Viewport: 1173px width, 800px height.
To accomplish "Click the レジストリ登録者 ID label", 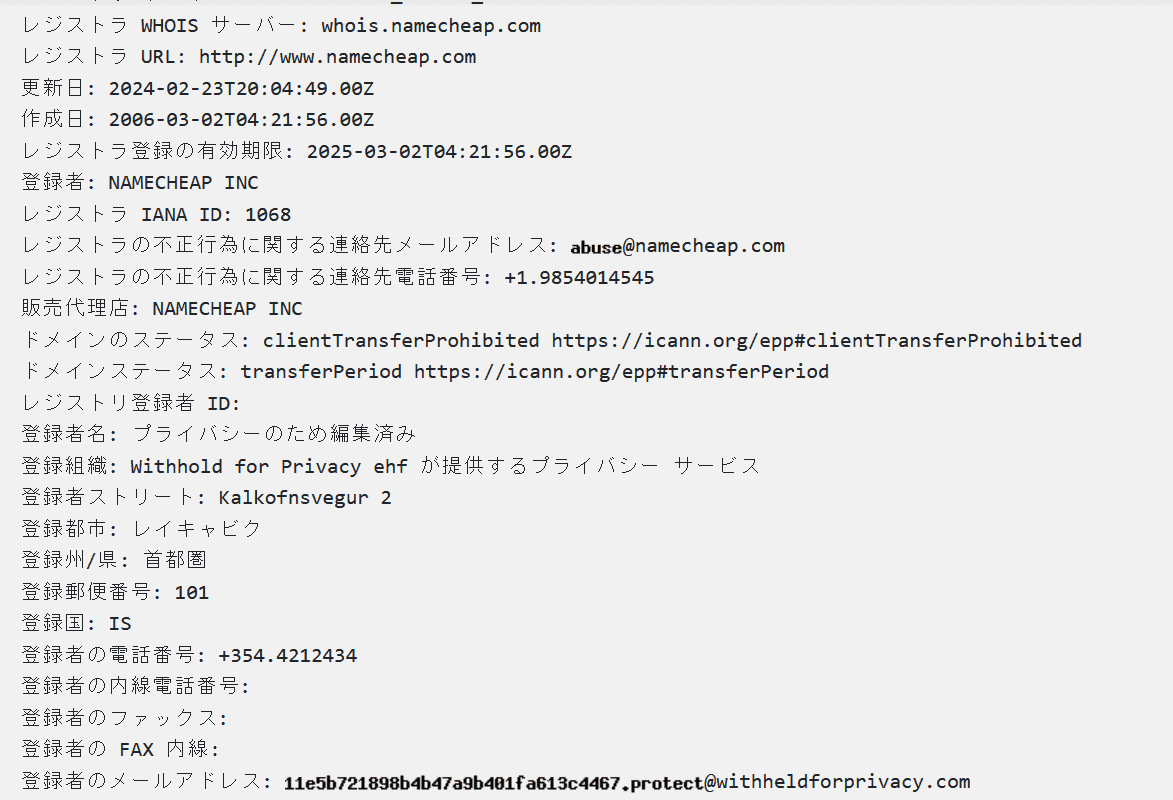I will (131, 404).
